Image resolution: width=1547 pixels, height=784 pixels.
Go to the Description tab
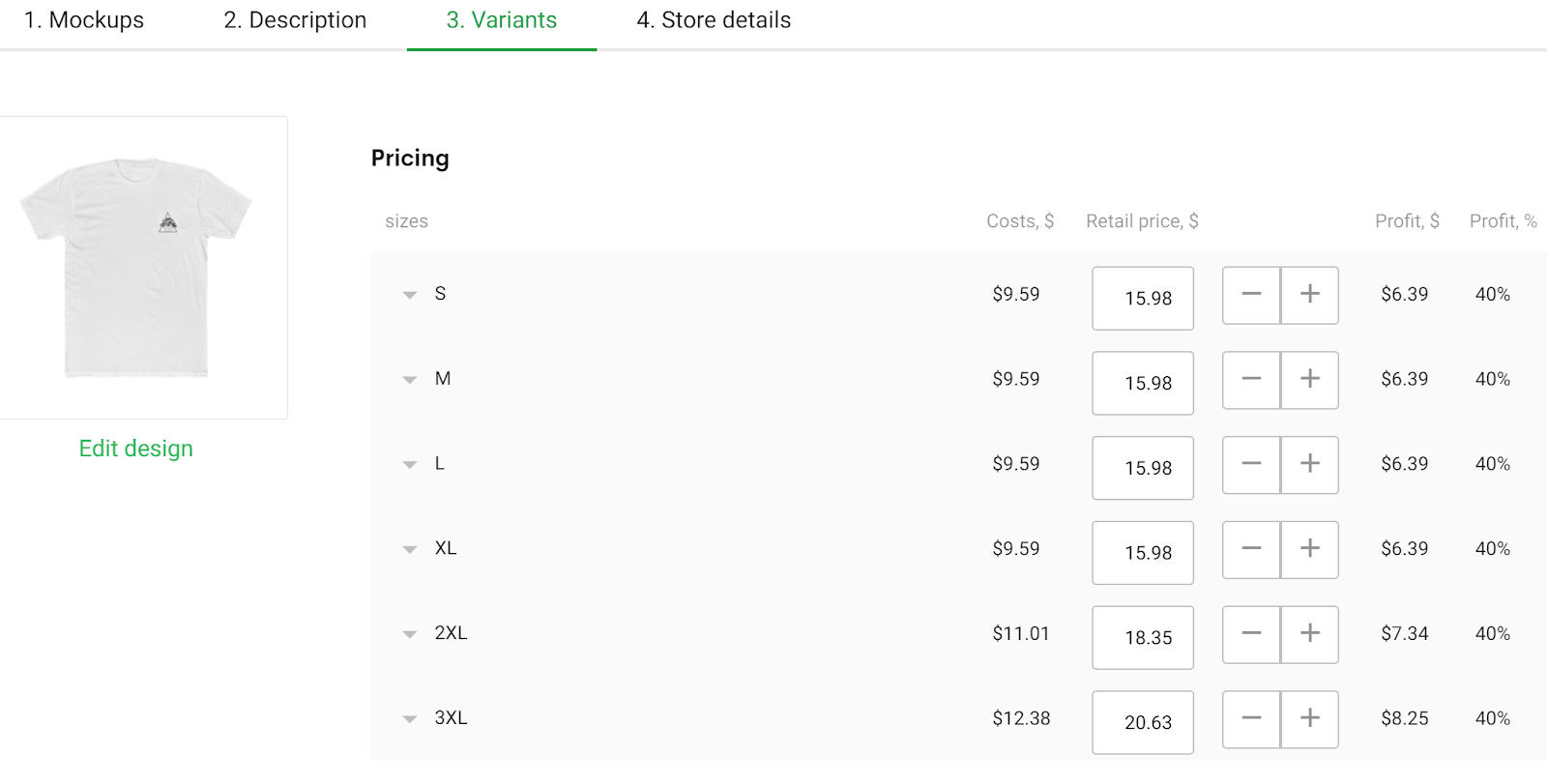[x=295, y=20]
